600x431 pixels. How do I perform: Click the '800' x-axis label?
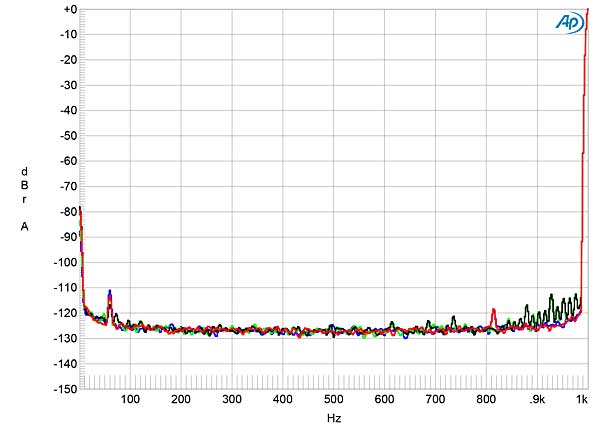(486, 399)
